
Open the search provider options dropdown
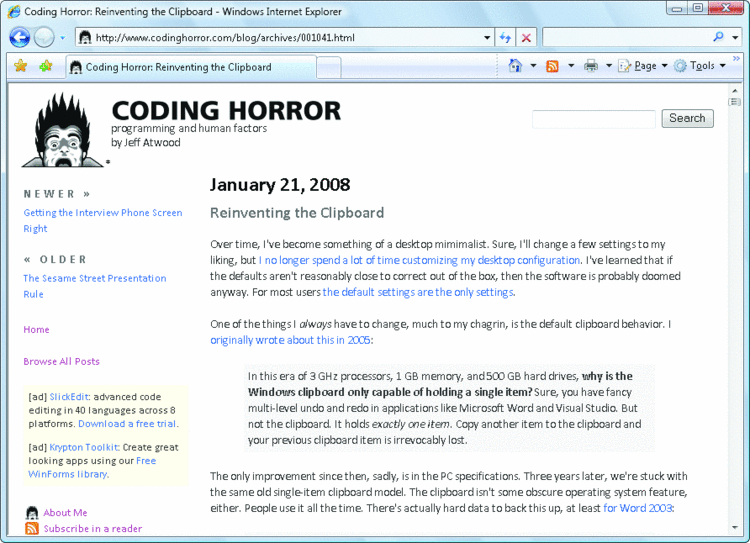pos(735,37)
